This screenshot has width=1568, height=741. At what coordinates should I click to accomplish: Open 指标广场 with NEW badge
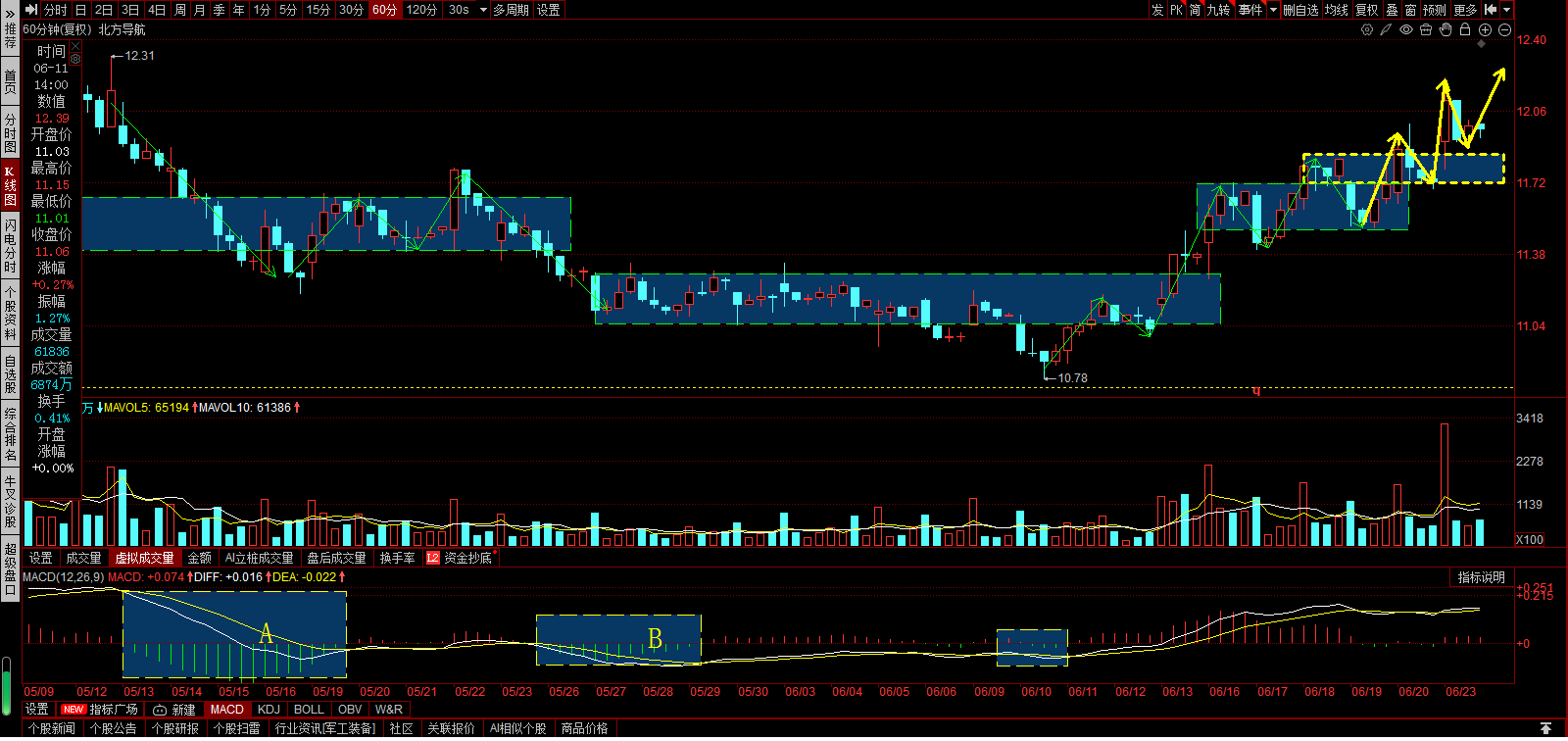pos(100,710)
